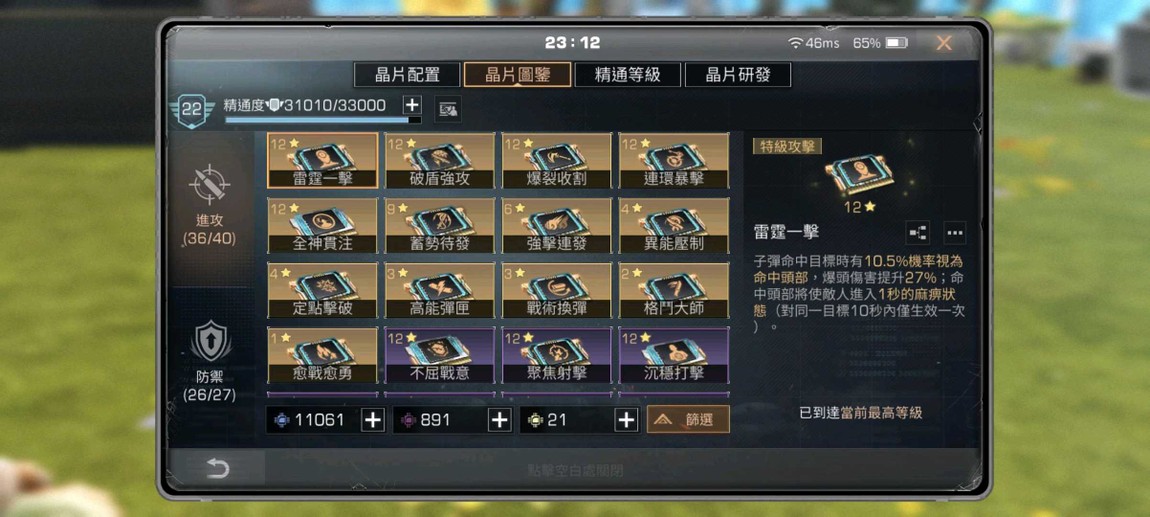
Task: Select the 破盾強攻 chip card
Action: (x=440, y=161)
